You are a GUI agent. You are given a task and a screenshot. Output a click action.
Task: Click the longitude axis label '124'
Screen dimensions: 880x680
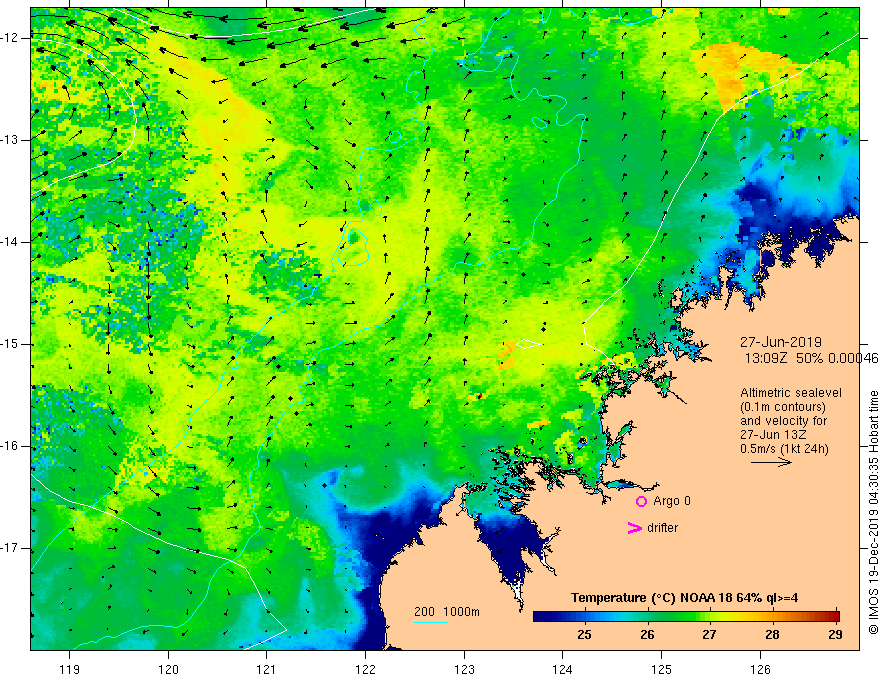point(563,669)
